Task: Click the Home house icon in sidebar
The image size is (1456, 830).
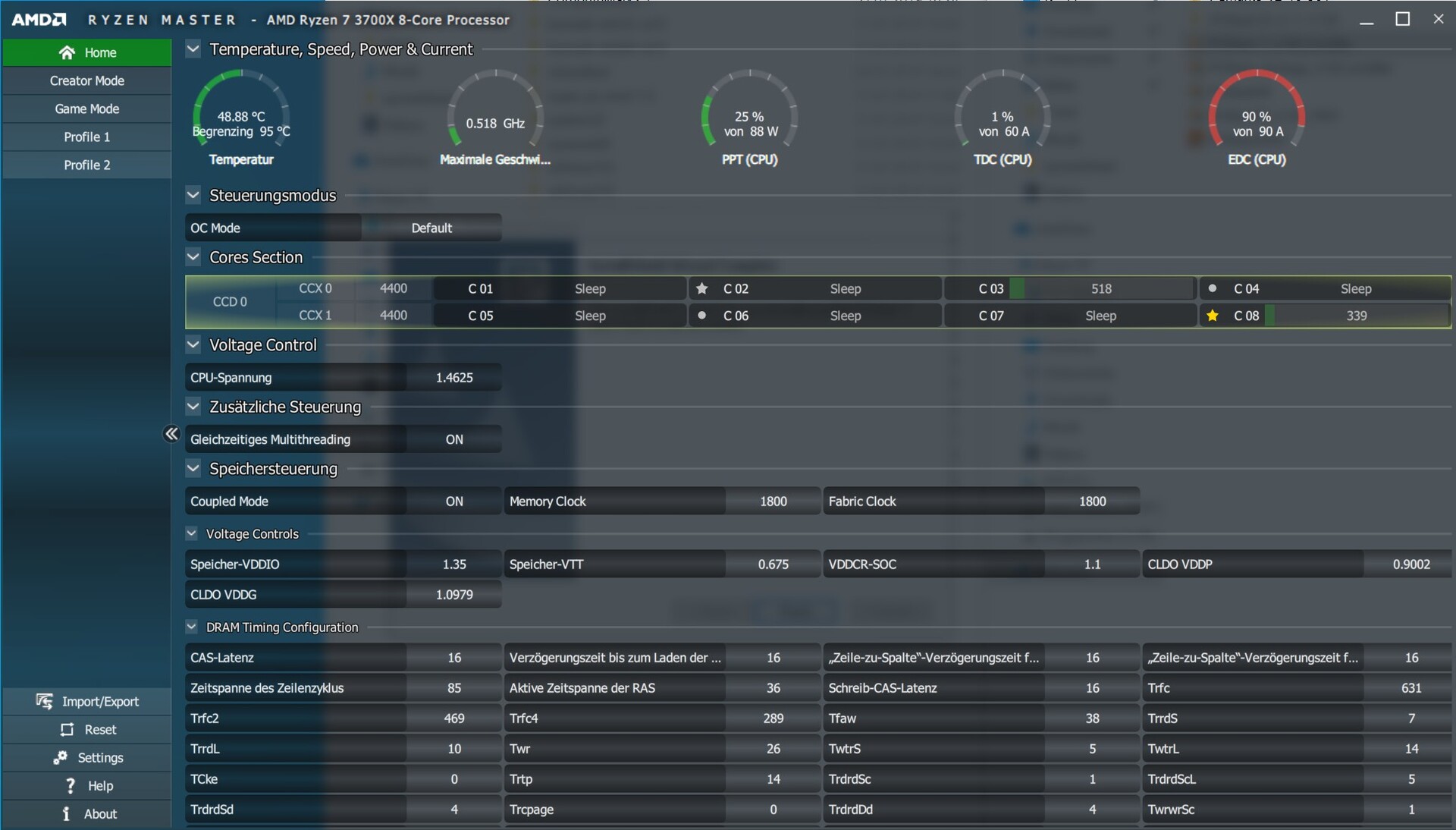Action: [x=67, y=52]
